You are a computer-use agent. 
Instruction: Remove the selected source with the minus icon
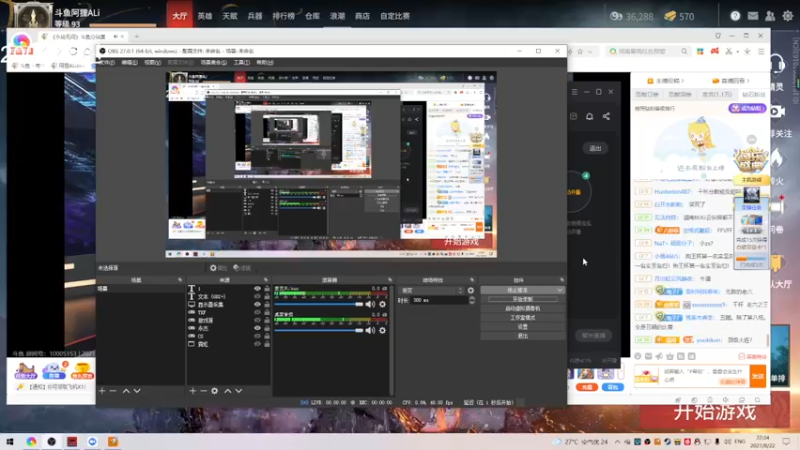(203, 391)
